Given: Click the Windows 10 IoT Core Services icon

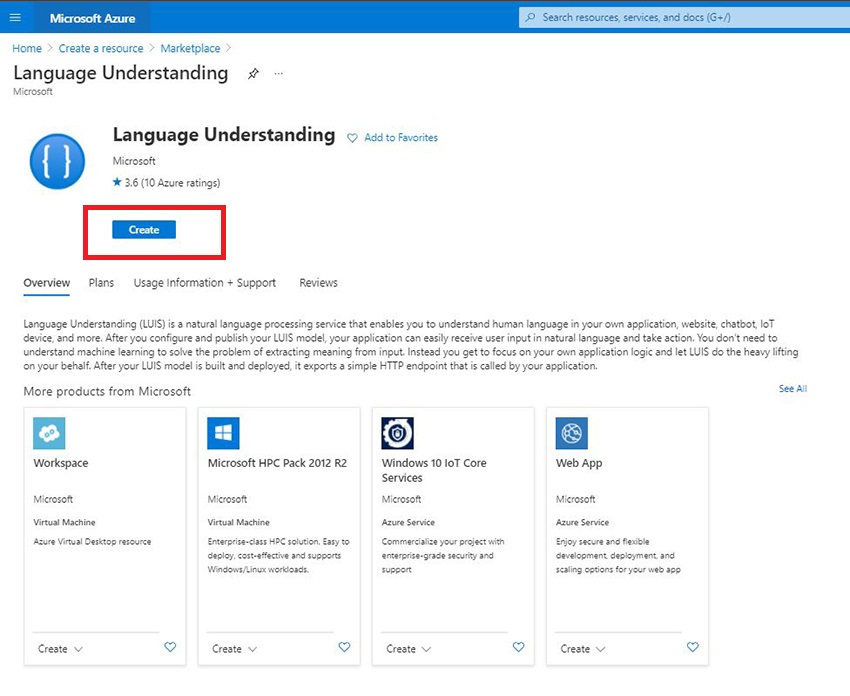Looking at the screenshot, I should (398, 433).
